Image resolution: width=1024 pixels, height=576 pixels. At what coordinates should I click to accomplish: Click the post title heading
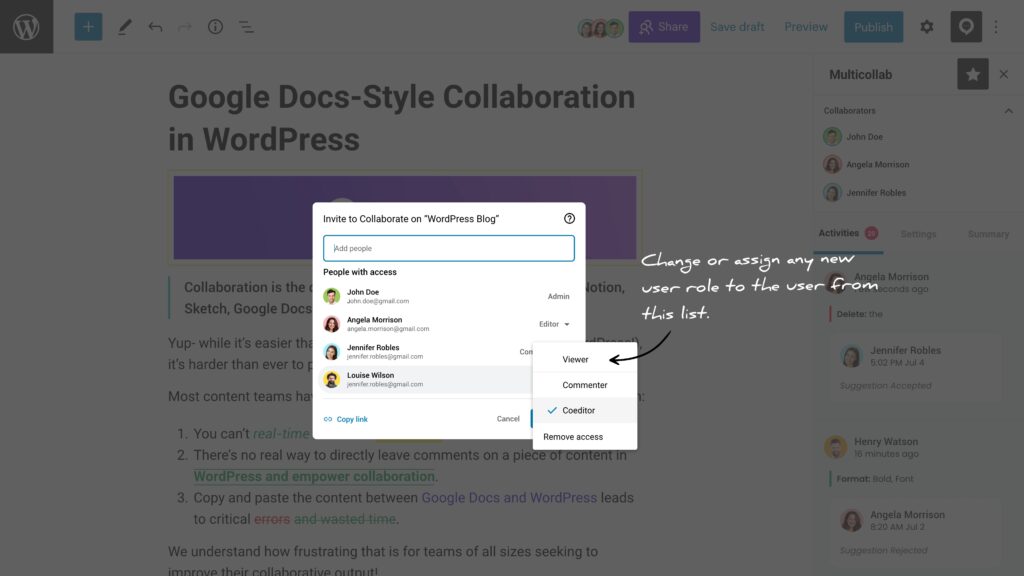402,118
